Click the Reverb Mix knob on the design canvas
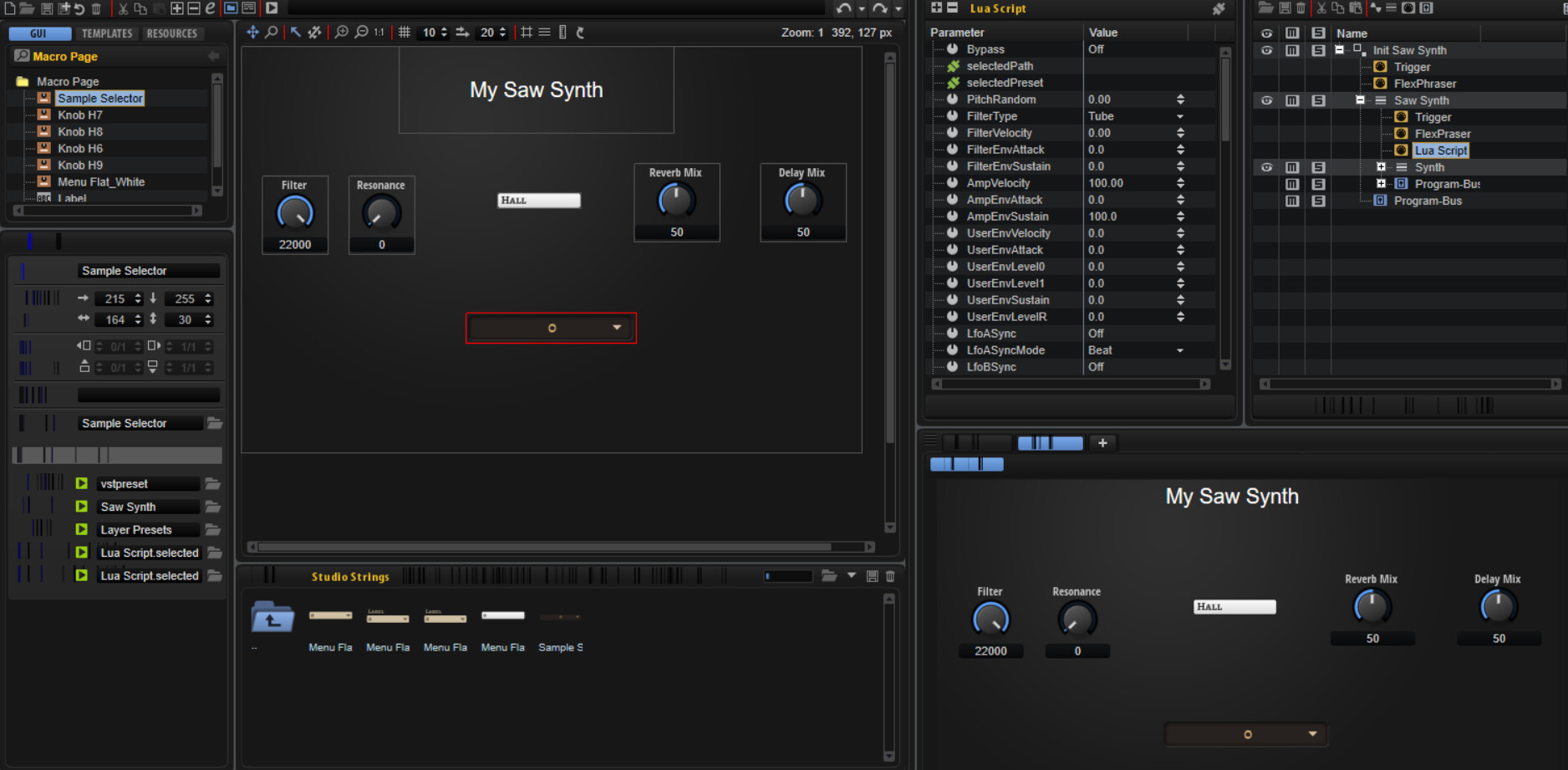The height and width of the screenshot is (770, 1568). [x=676, y=201]
